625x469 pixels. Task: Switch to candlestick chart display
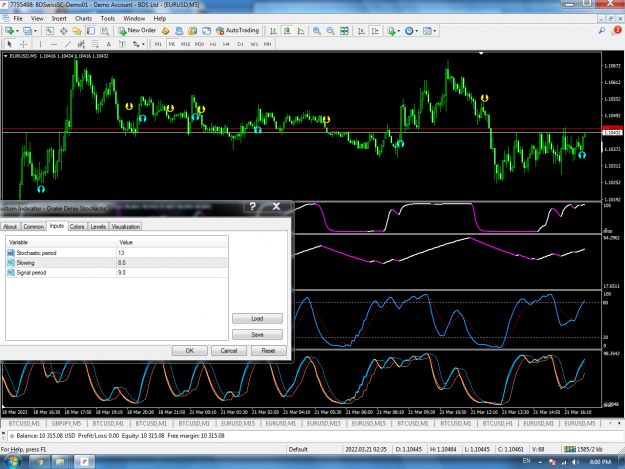[287, 31]
